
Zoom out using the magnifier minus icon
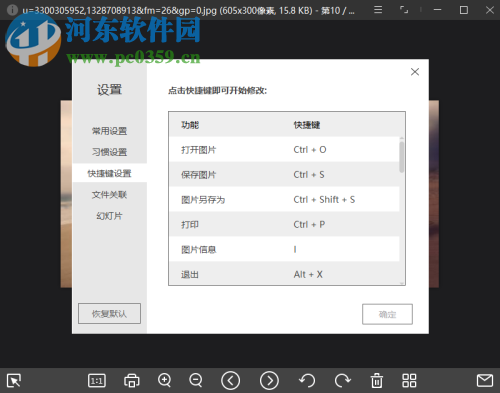click(x=196, y=380)
